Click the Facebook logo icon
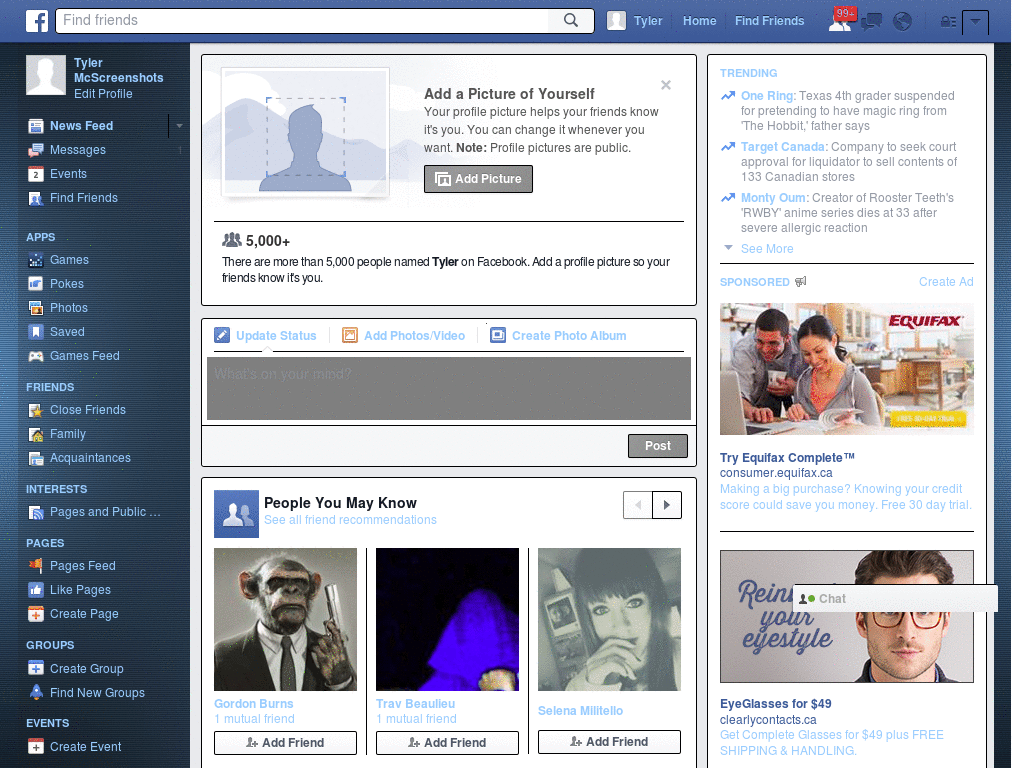 [x=37, y=21]
